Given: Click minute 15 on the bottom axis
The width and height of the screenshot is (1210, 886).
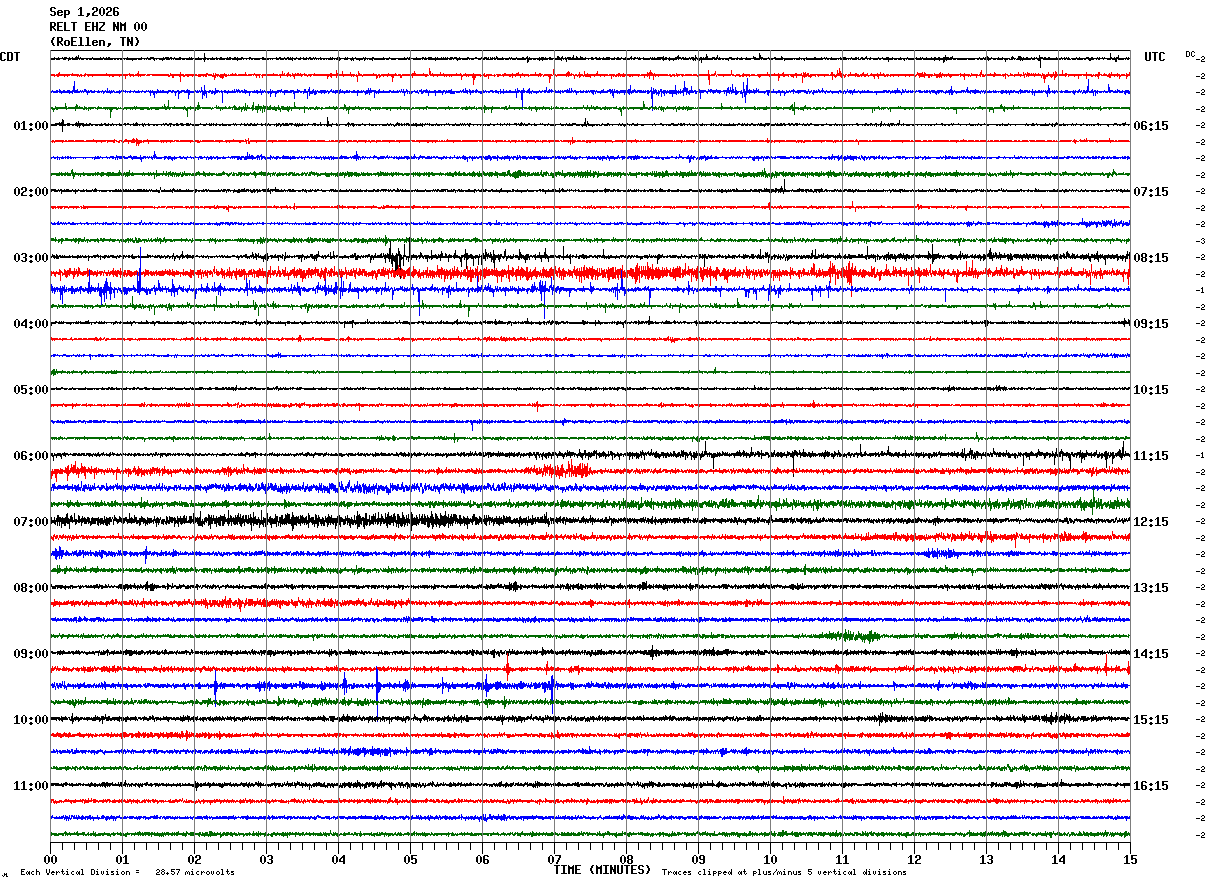Looking at the screenshot, I should [1130, 859].
